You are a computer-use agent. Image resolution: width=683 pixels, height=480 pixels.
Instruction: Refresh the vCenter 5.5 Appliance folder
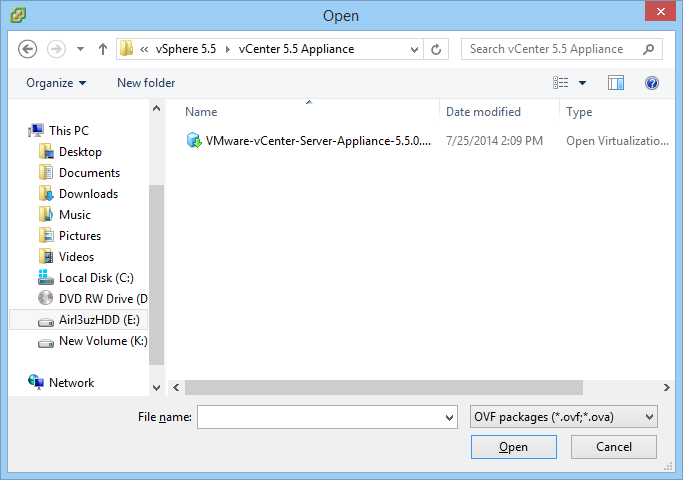[436, 49]
